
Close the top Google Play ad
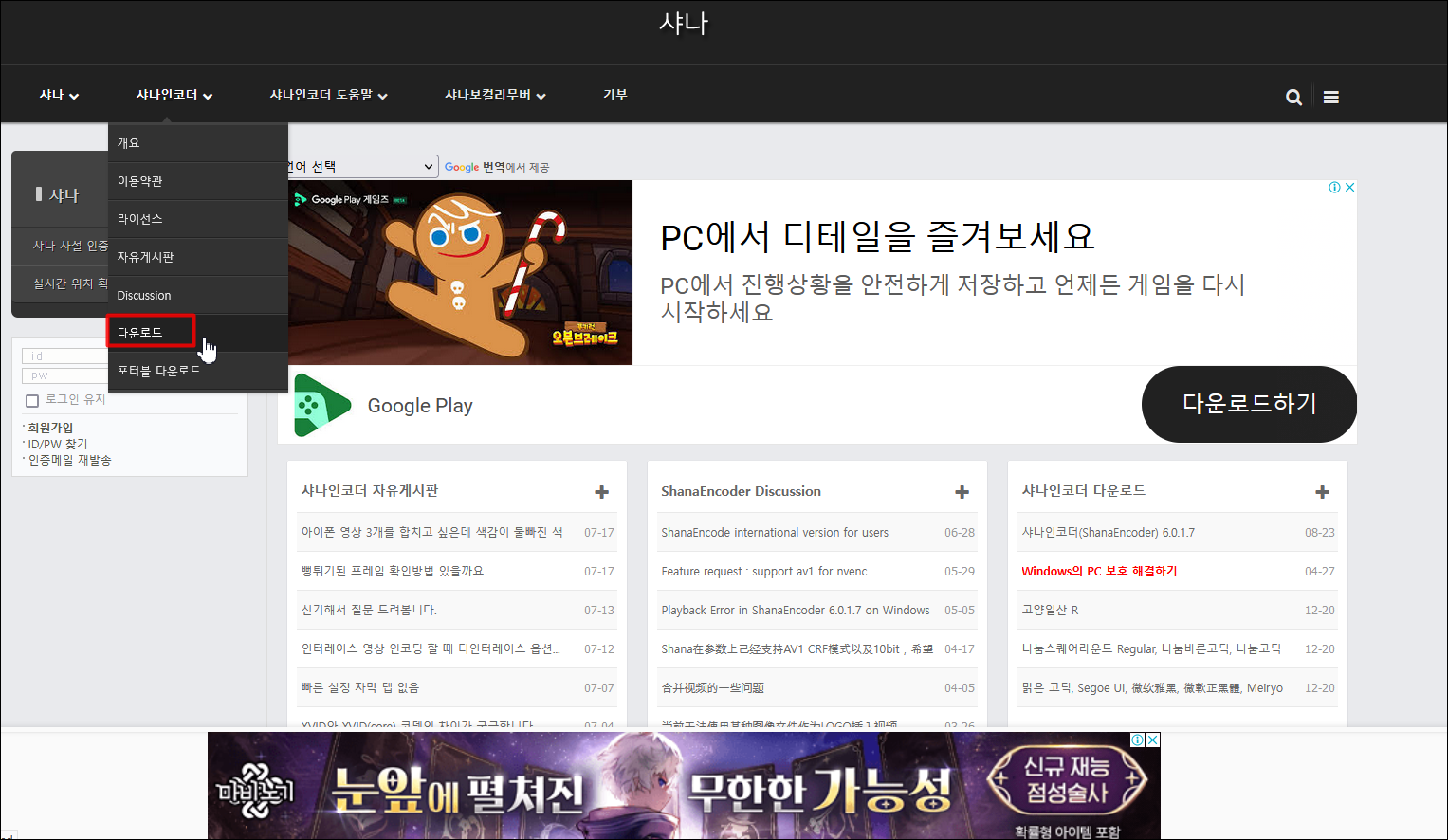[1349, 187]
